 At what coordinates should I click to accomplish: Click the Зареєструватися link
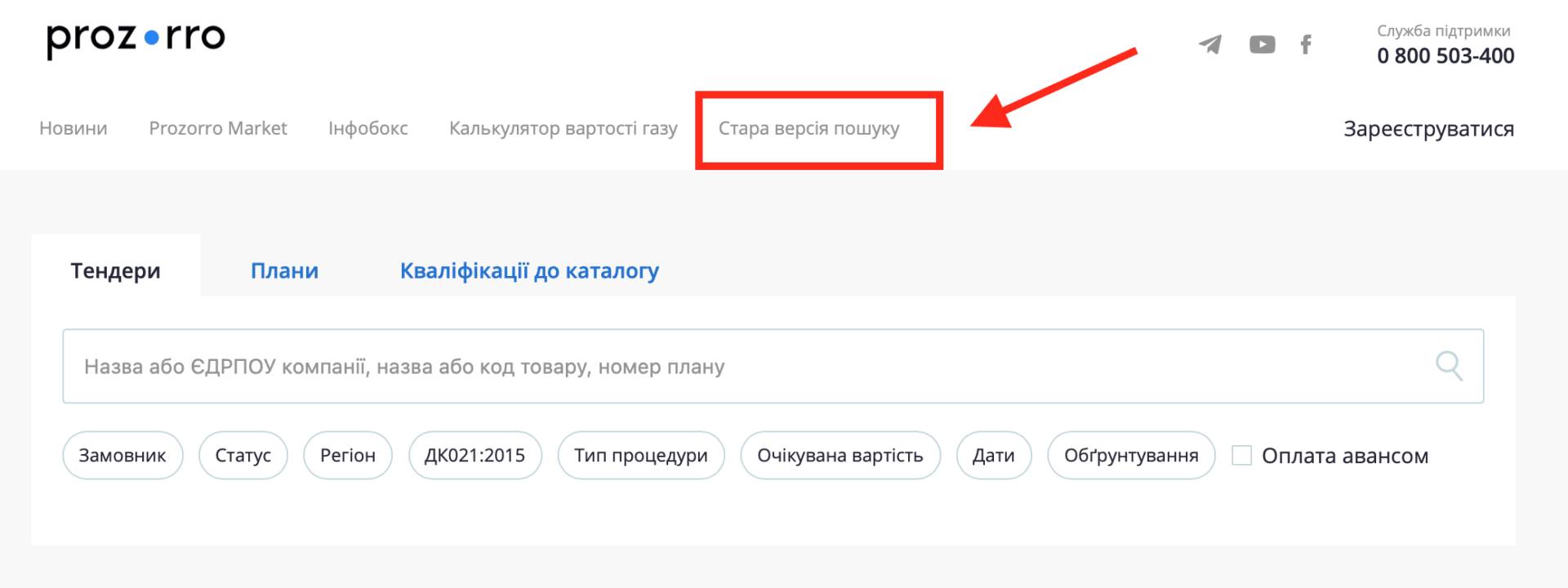(1428, 129)
